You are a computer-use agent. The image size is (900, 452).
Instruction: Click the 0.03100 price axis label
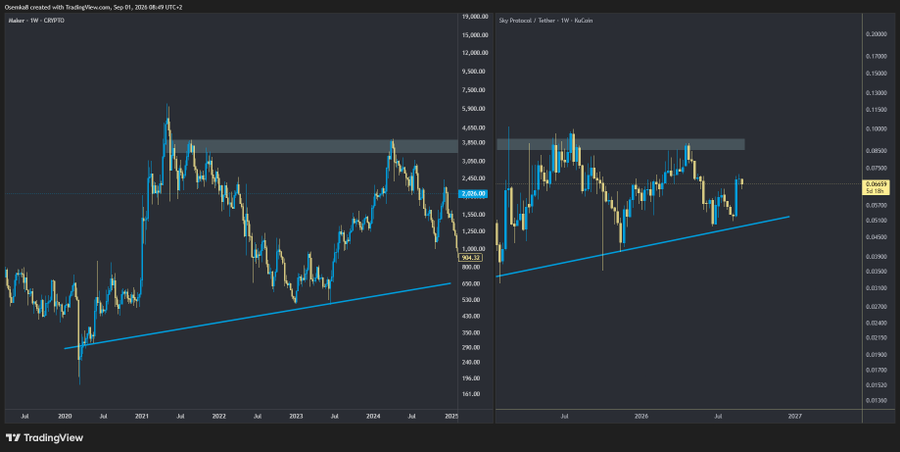(x=876, y=288)
